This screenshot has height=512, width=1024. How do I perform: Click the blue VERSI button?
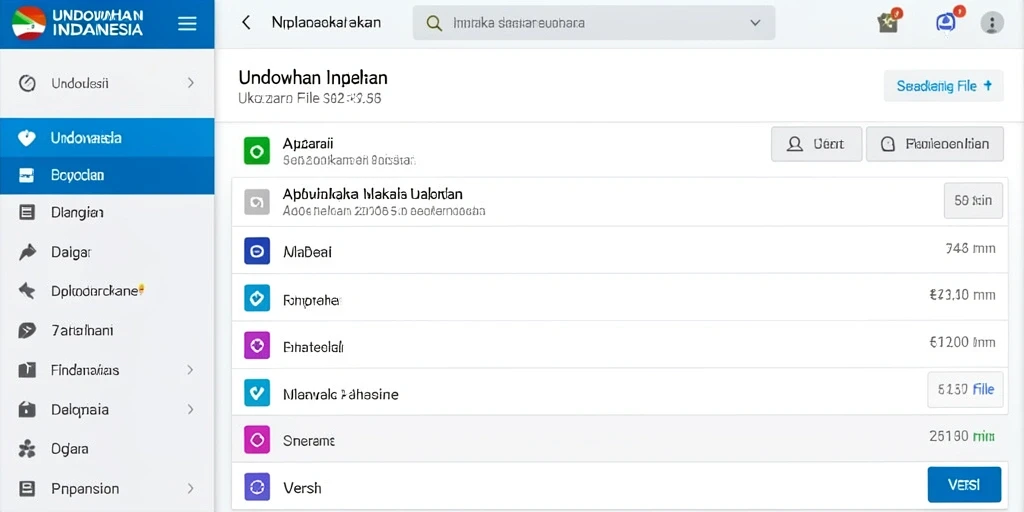[x=964, y=485]
